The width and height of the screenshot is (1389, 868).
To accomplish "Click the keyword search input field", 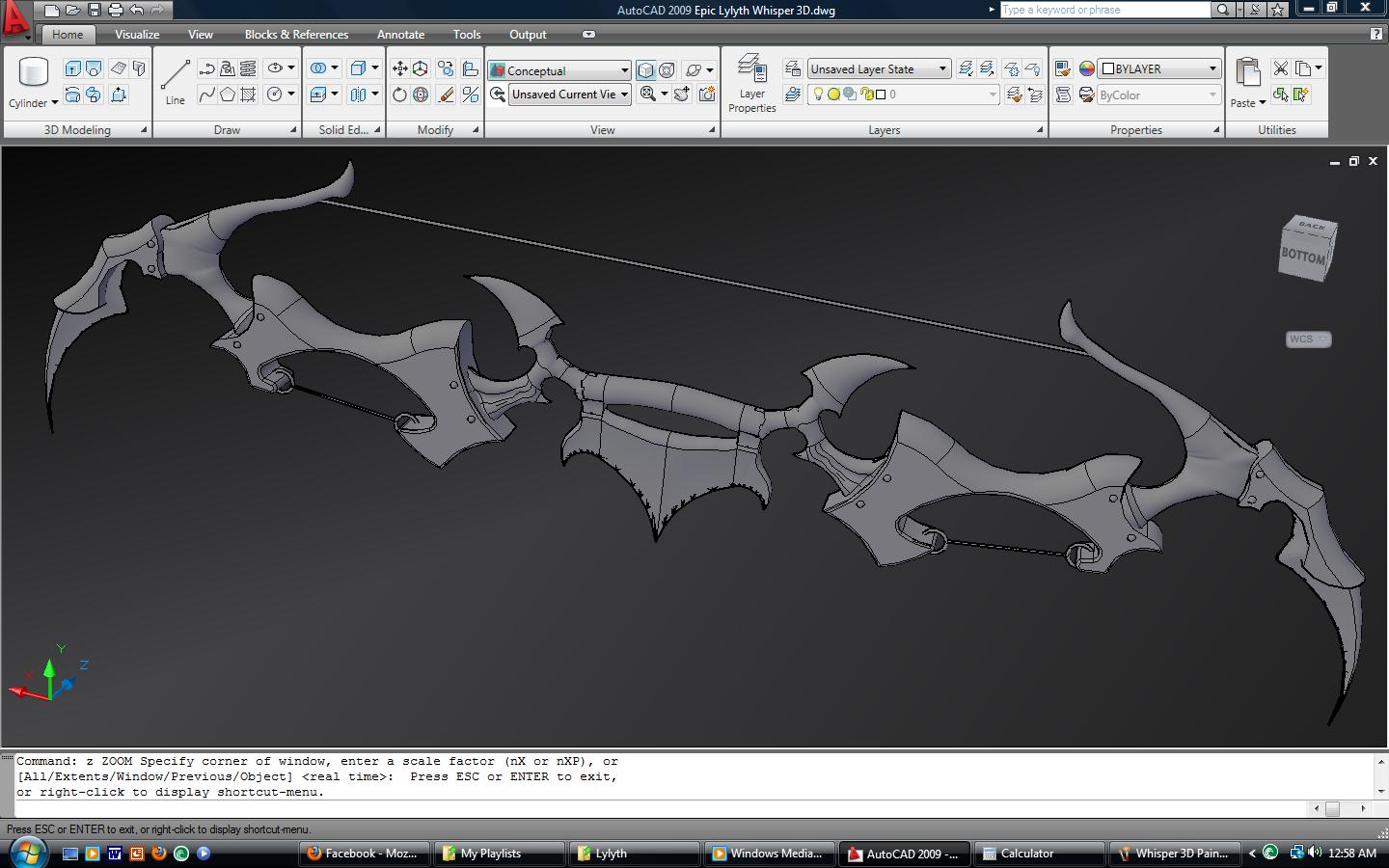I will (1104, 10).
